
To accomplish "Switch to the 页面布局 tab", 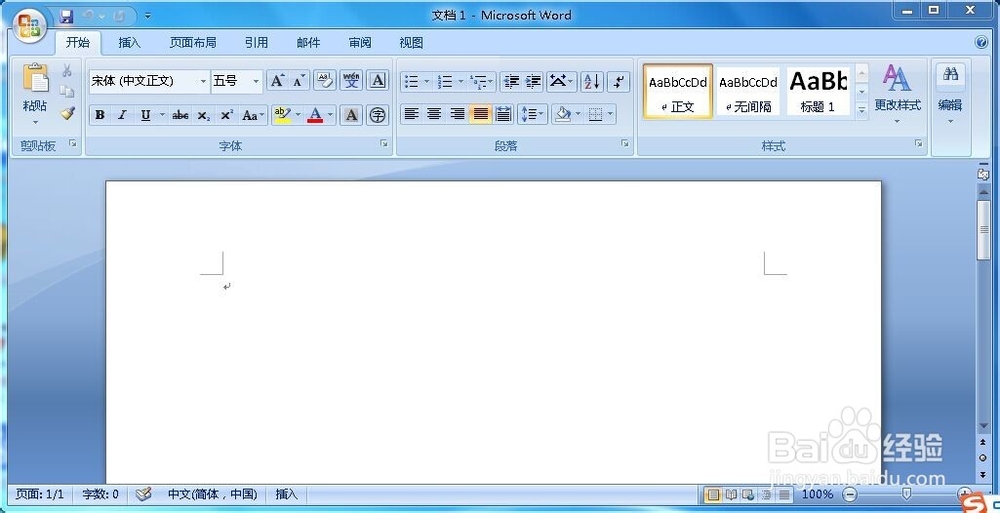I will pos(193,43).
